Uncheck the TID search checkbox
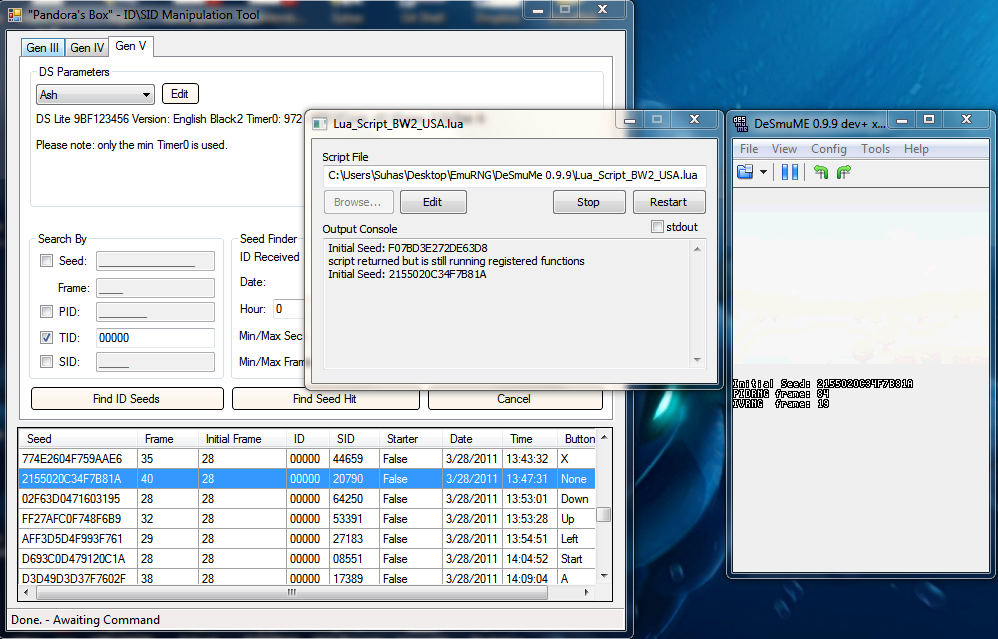Screen dimensions: 998x639 click(x=46, y=337)
